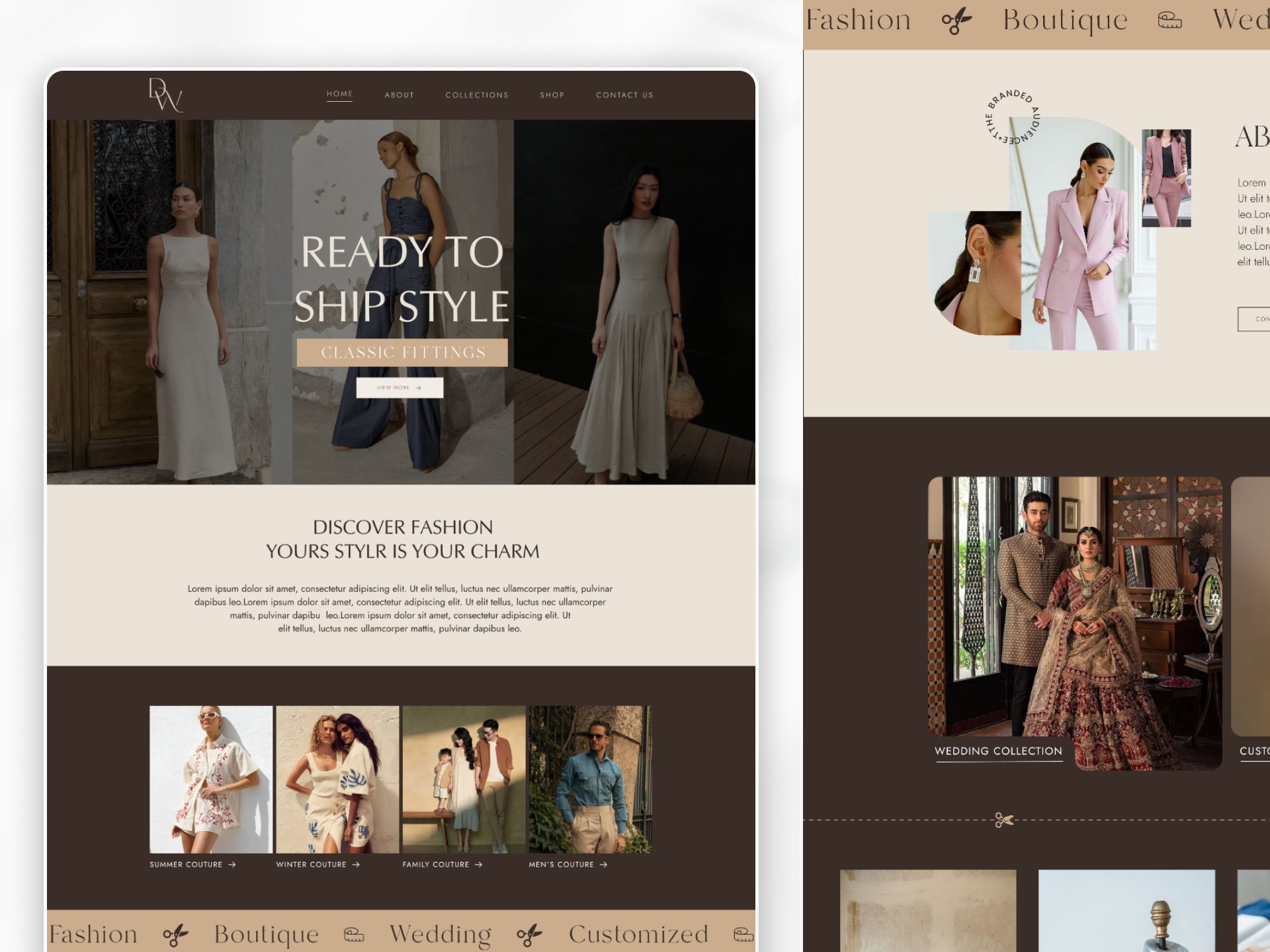Screen dimensions: 1270x952
Task: Click the measuring tape icon after Boutique in top banner
Action: 1169,20
